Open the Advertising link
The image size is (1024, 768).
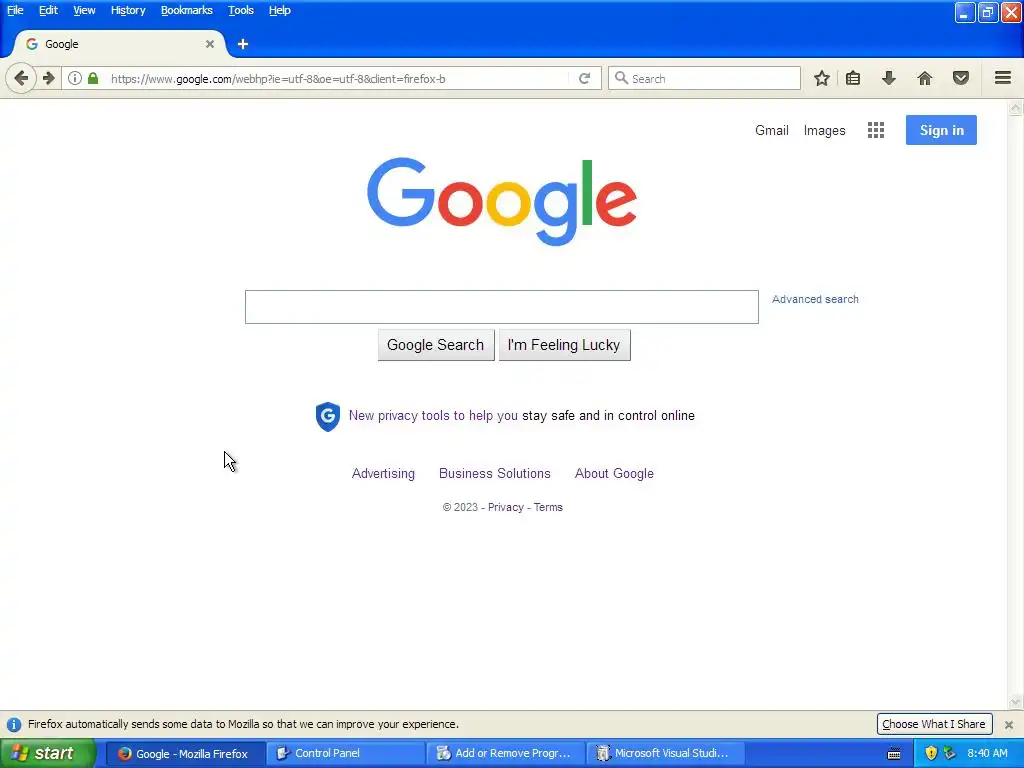pos(383,473)
